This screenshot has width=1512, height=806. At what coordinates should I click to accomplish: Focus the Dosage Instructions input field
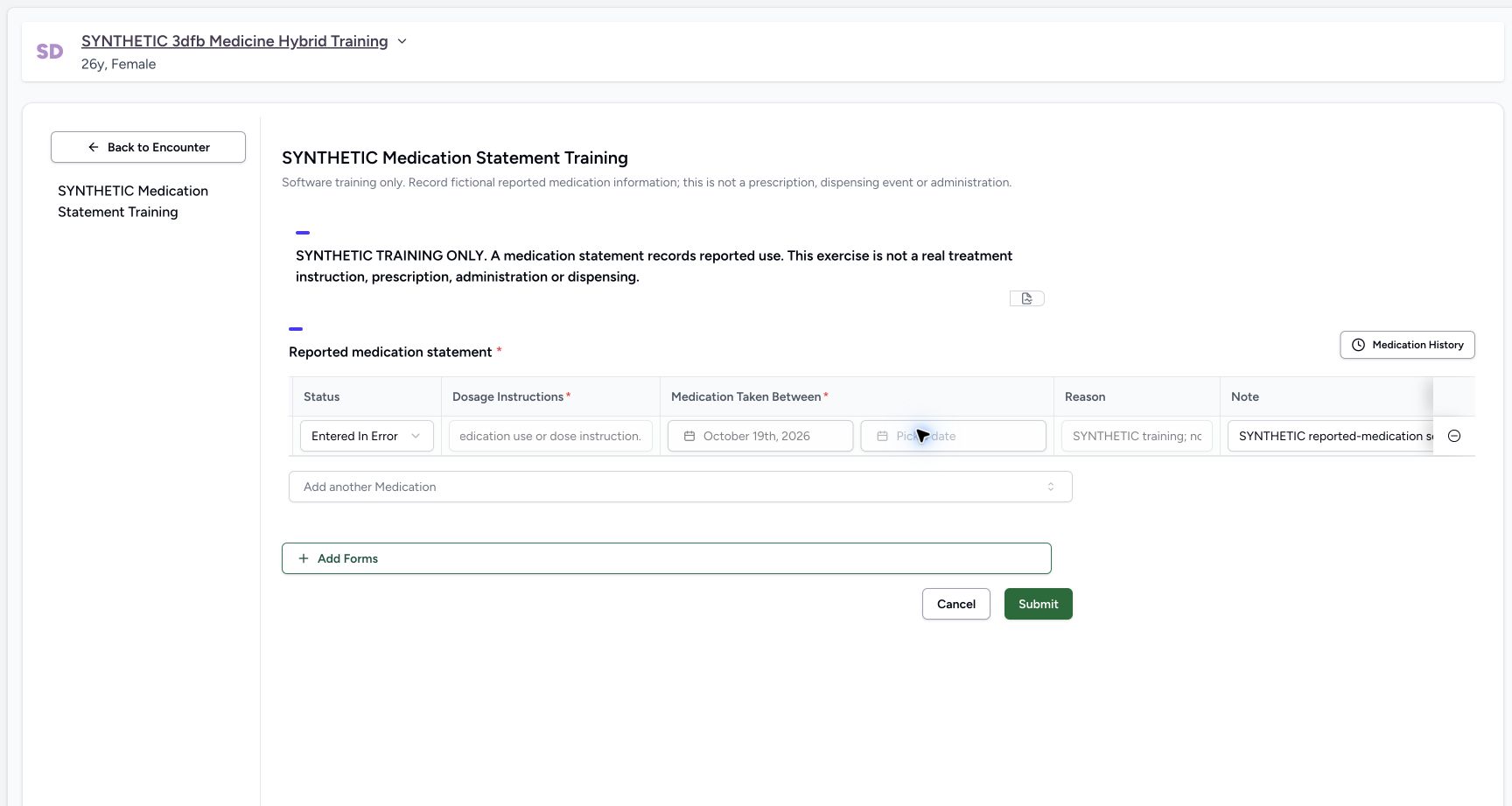550,436
